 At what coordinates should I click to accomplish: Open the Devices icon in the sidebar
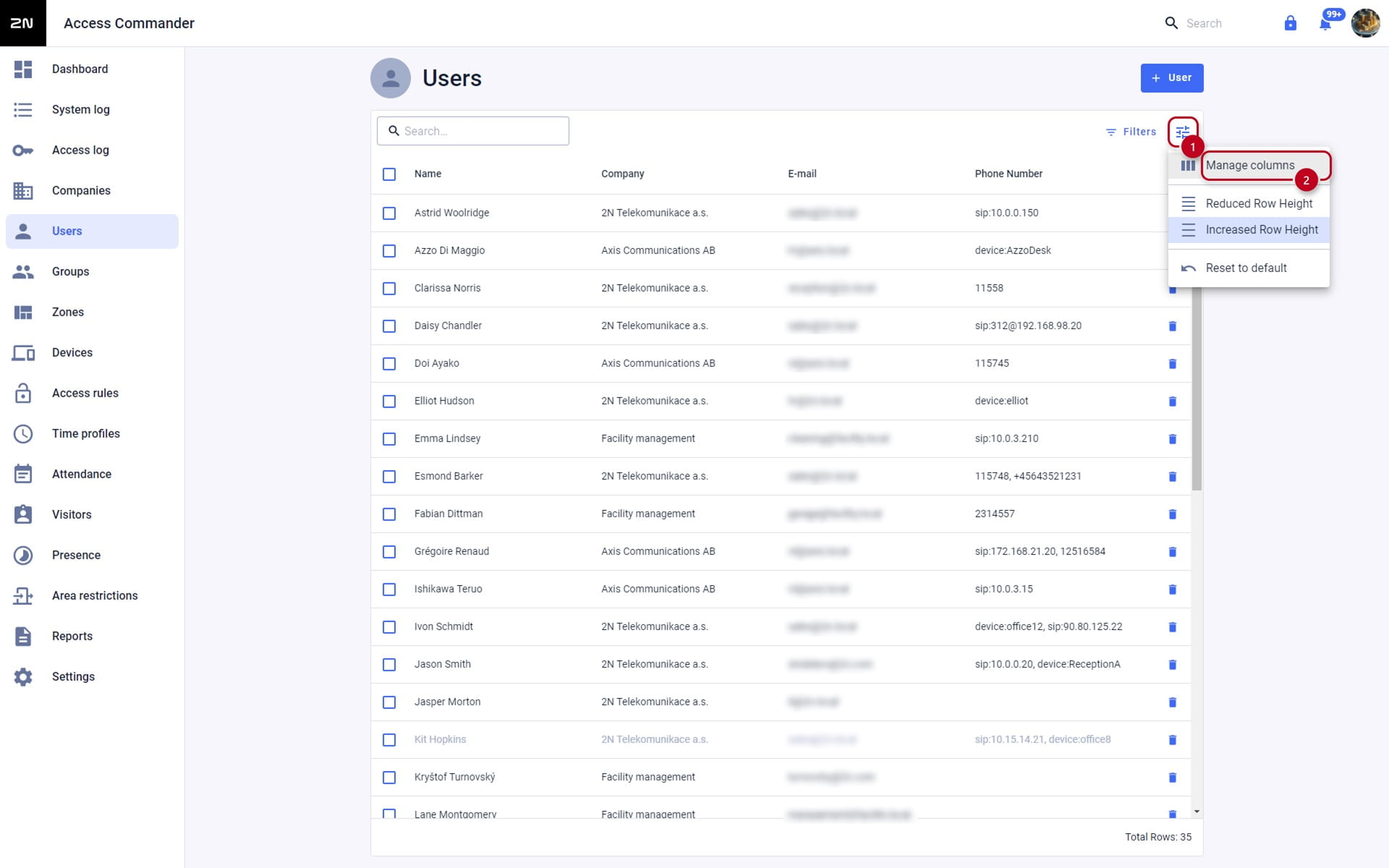tap(23, 353)
